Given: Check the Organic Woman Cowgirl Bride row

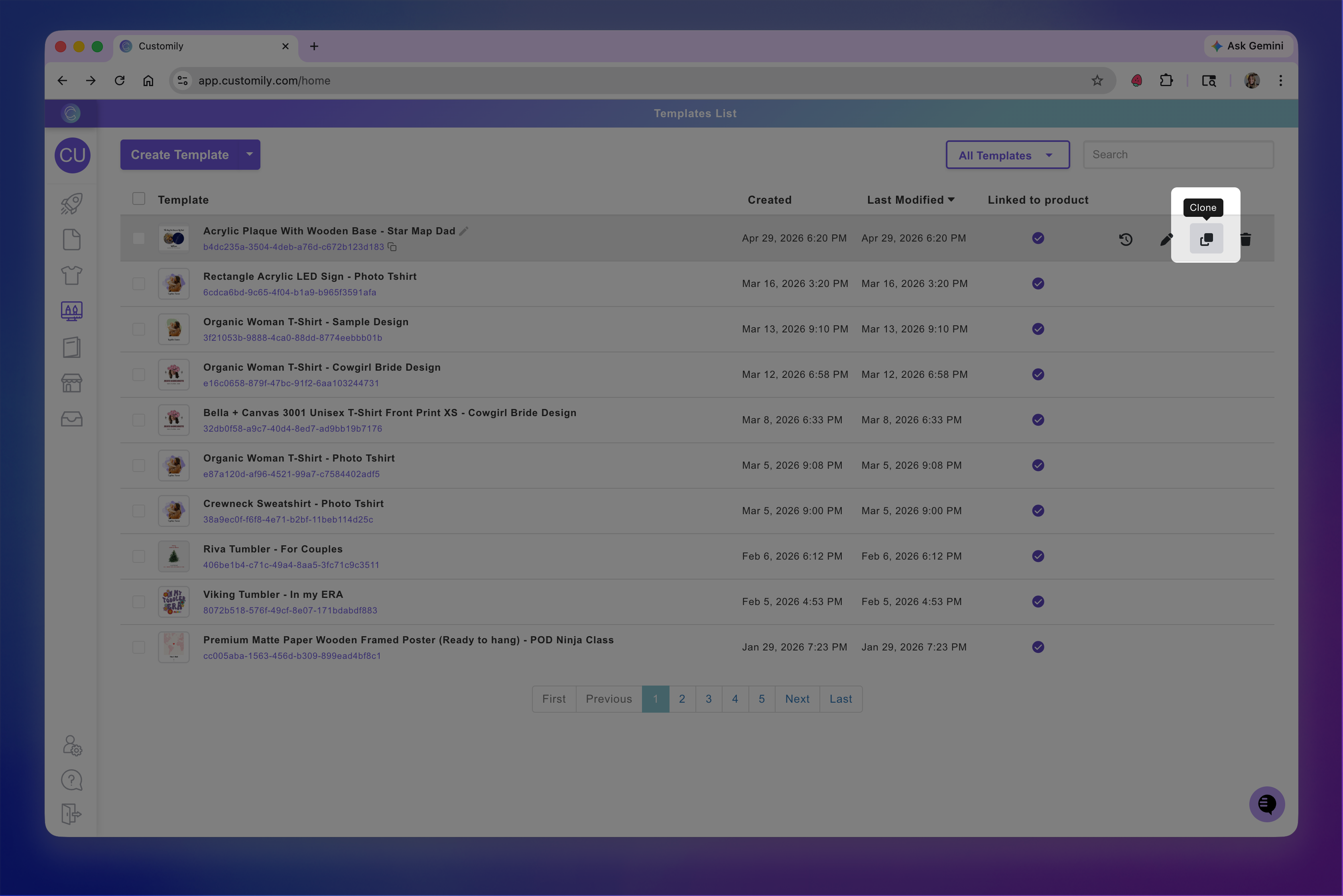Looking at the screenshot, I should point(138,375).
